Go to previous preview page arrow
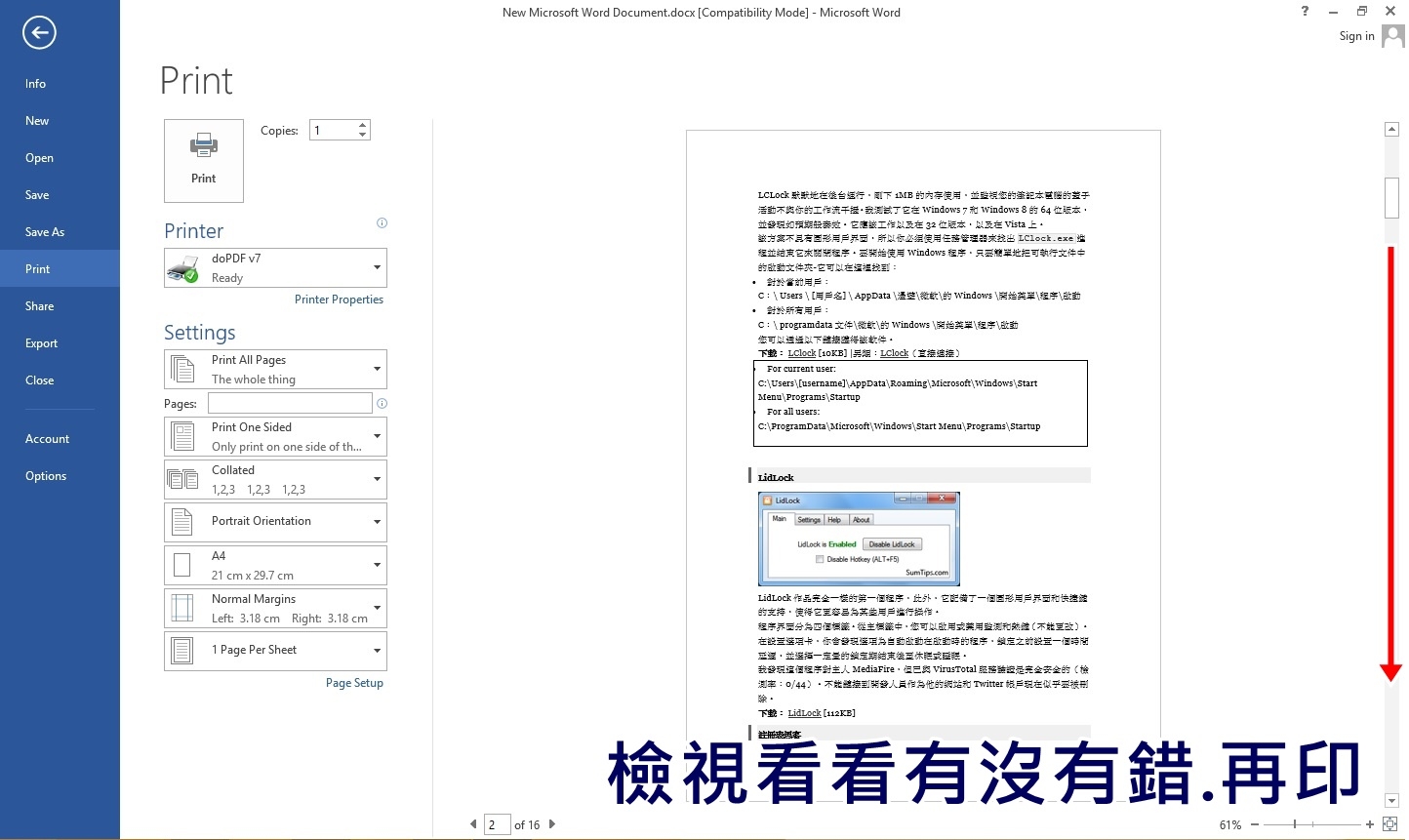 pos(474,824)
